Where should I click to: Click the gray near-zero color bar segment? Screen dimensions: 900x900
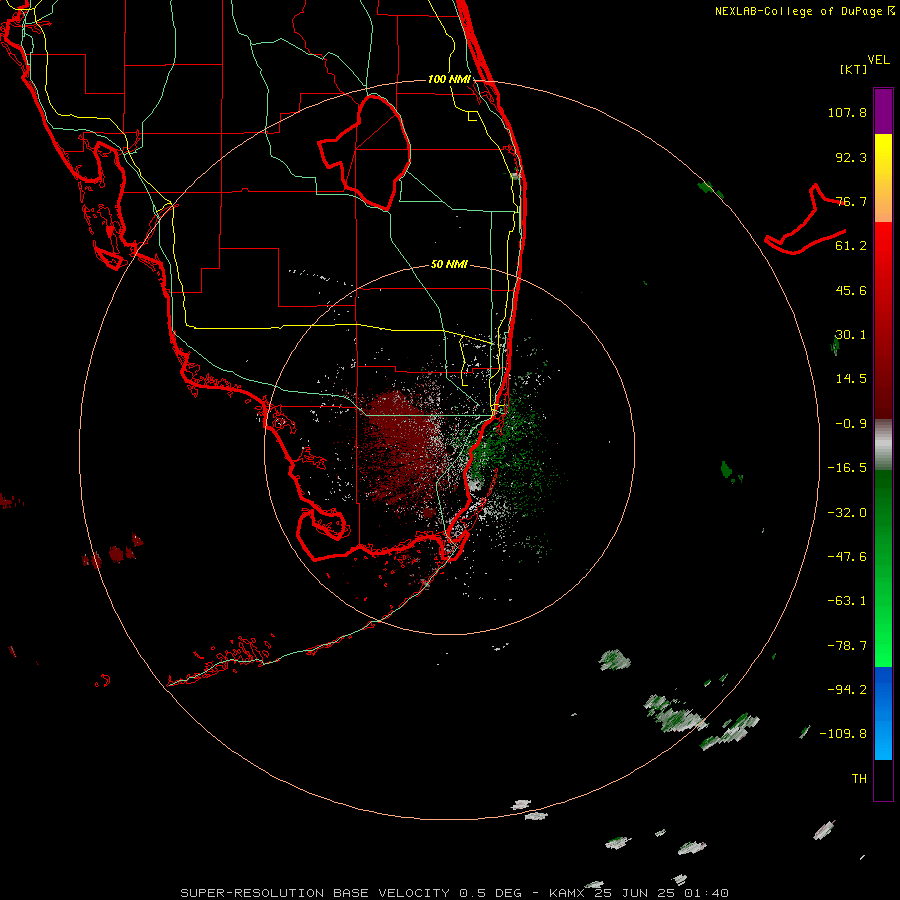(883, 445)
